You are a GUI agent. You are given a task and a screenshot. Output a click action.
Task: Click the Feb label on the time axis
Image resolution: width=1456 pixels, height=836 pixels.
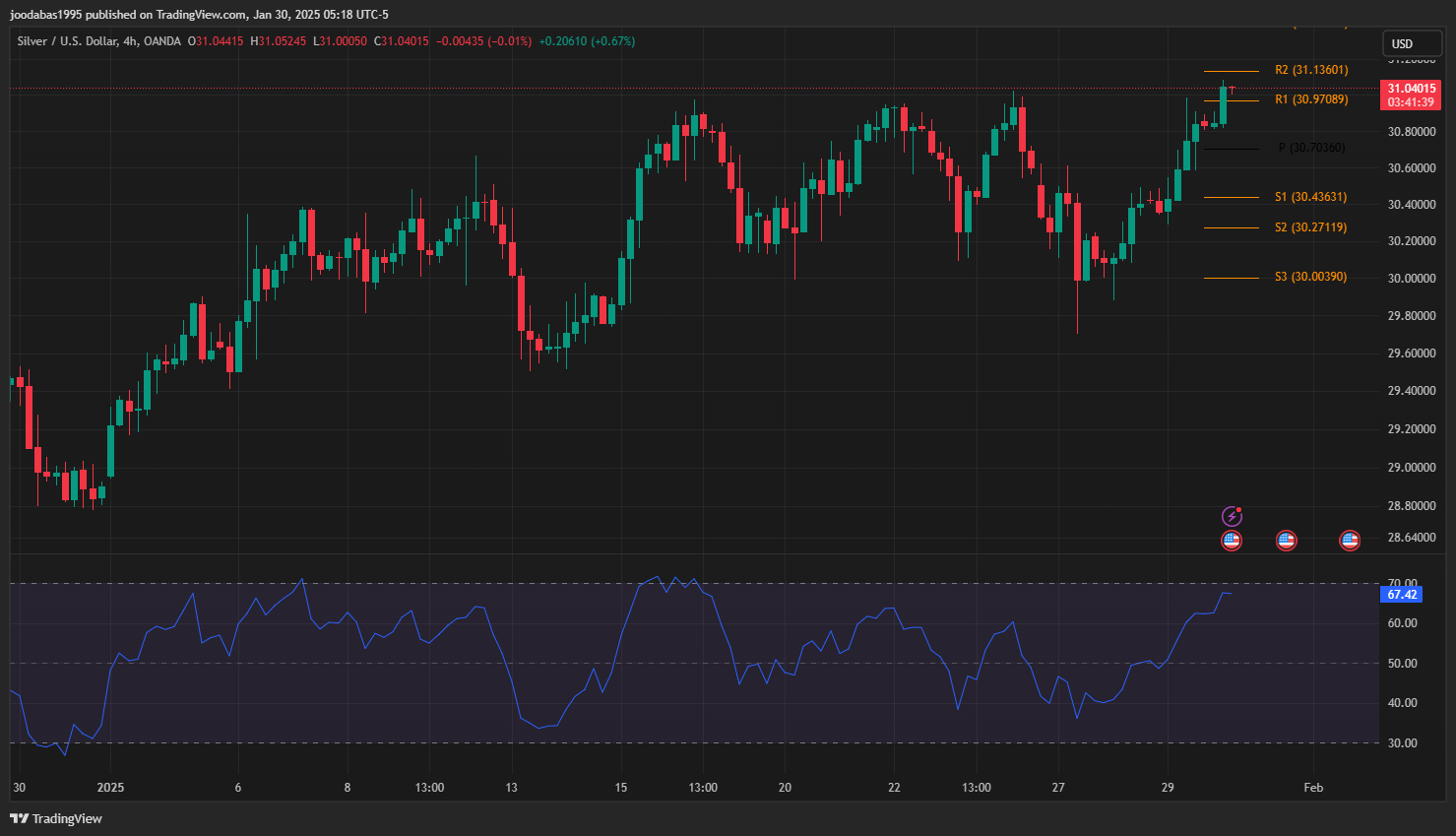pos(1313,788)
